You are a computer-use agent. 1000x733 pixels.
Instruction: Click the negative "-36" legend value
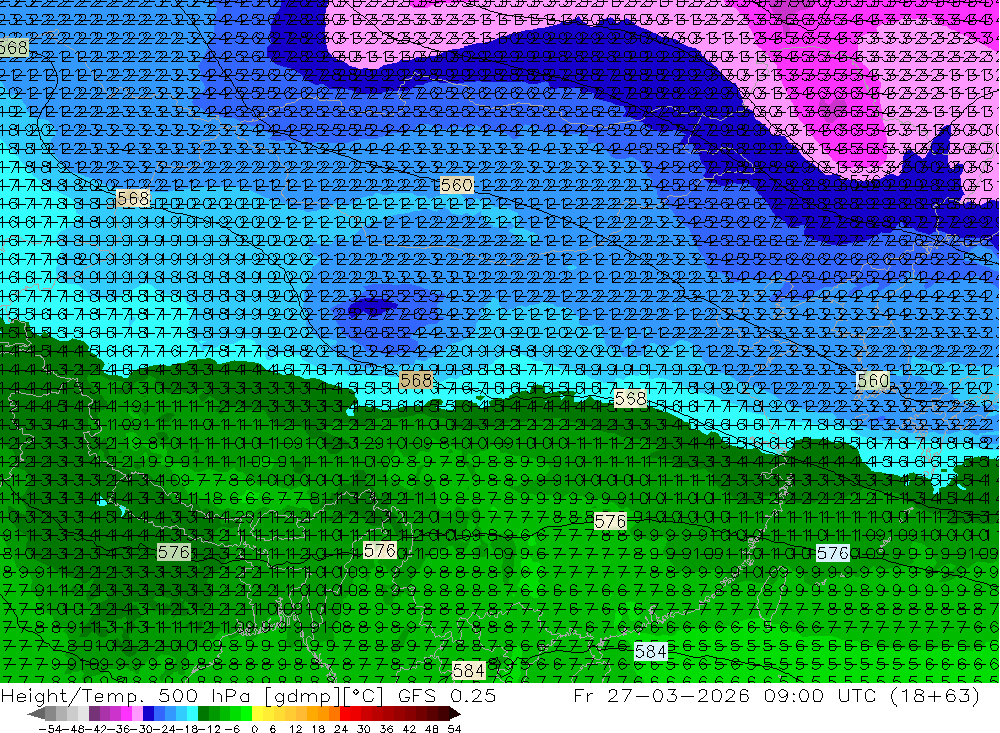[119, 729]
